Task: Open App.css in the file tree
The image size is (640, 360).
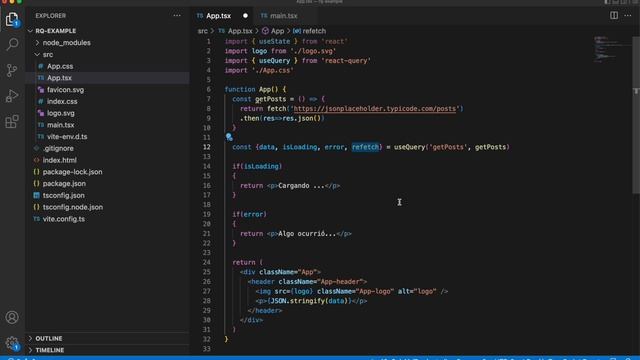Action: tap(60, 66)
